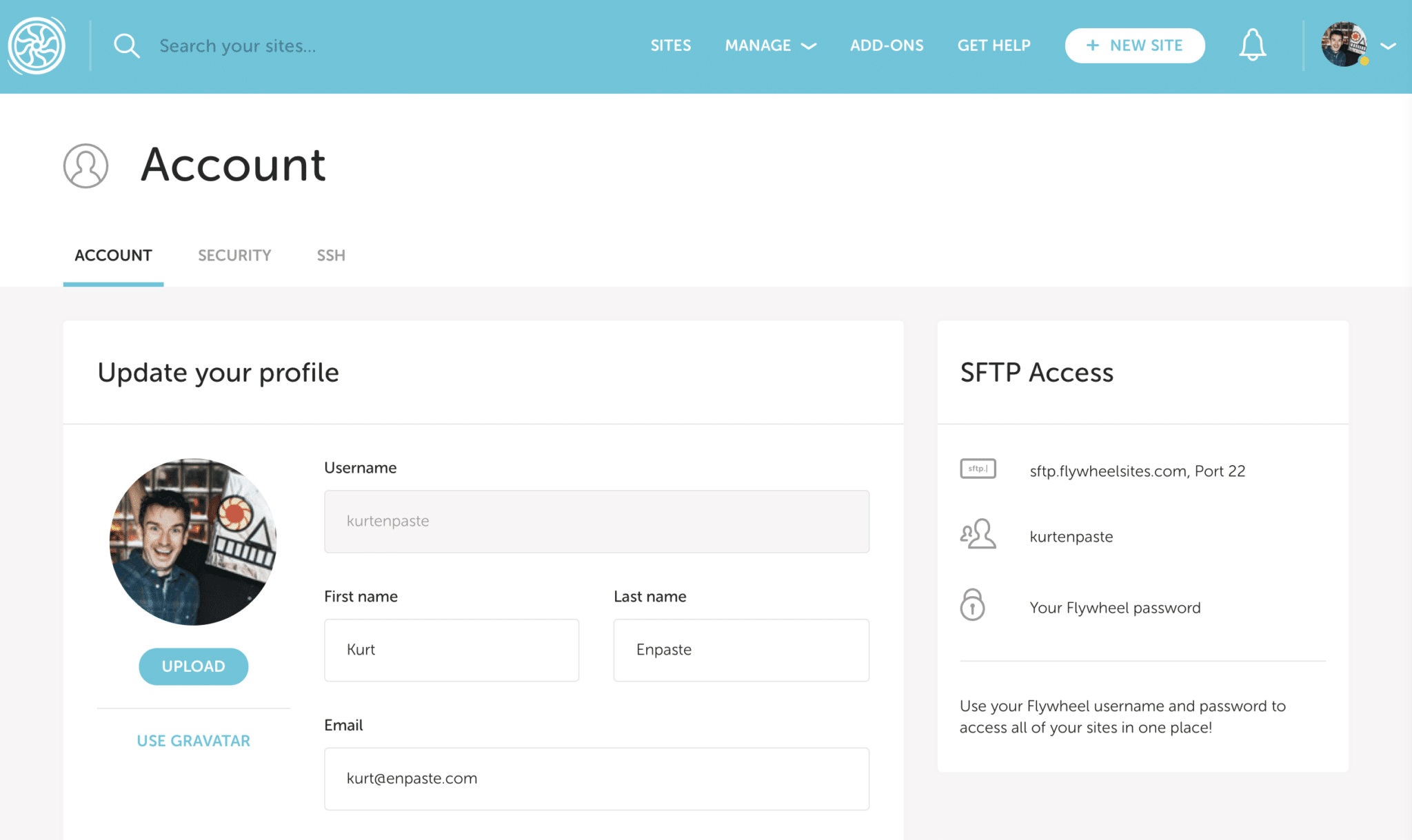The width and height of the screenshot is (1412, 840).
Task: Click ADD-ONS in the navigation
Action: tap(887, 45)
